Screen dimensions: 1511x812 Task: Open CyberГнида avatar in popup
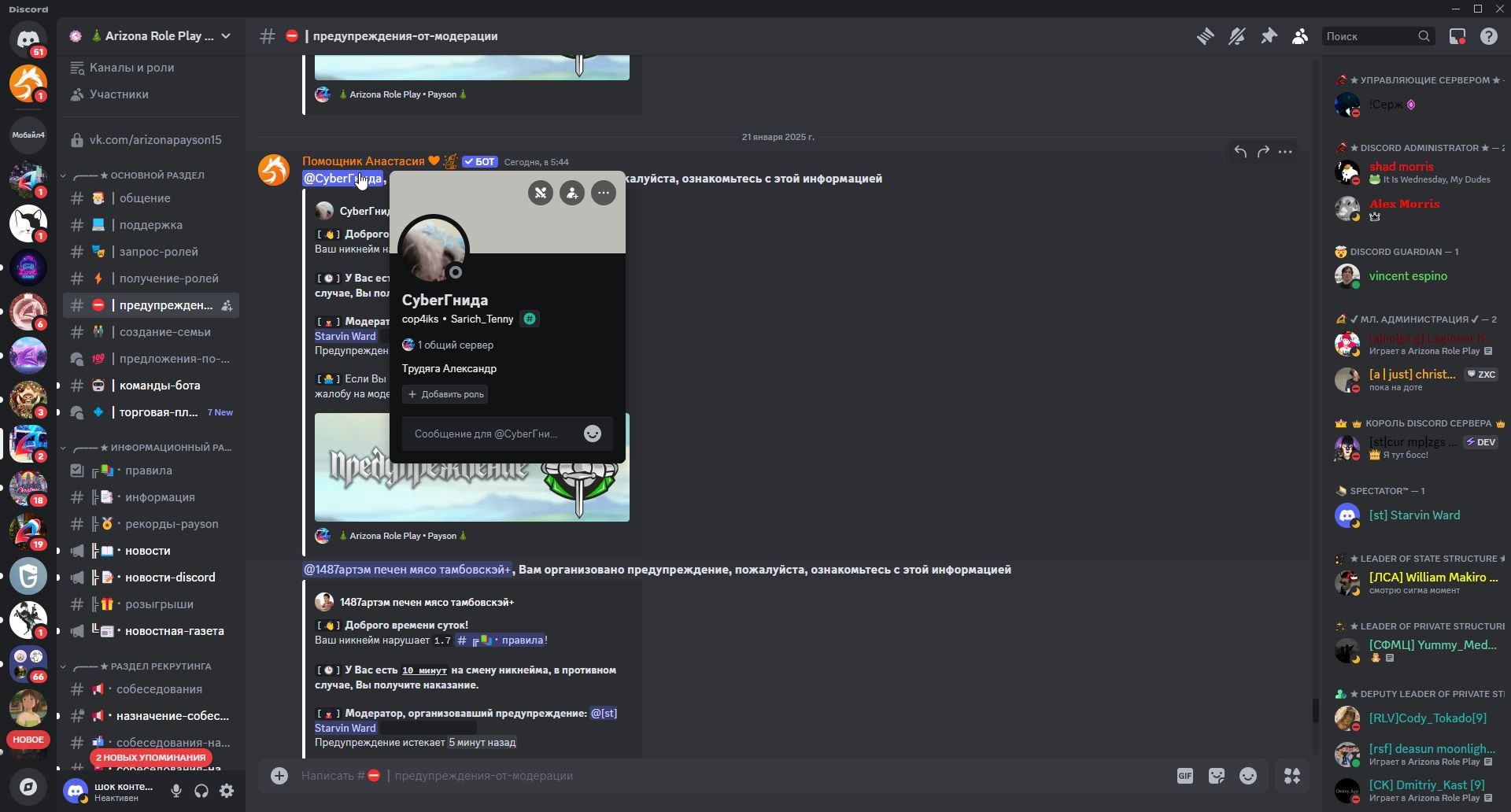[433, 250]
